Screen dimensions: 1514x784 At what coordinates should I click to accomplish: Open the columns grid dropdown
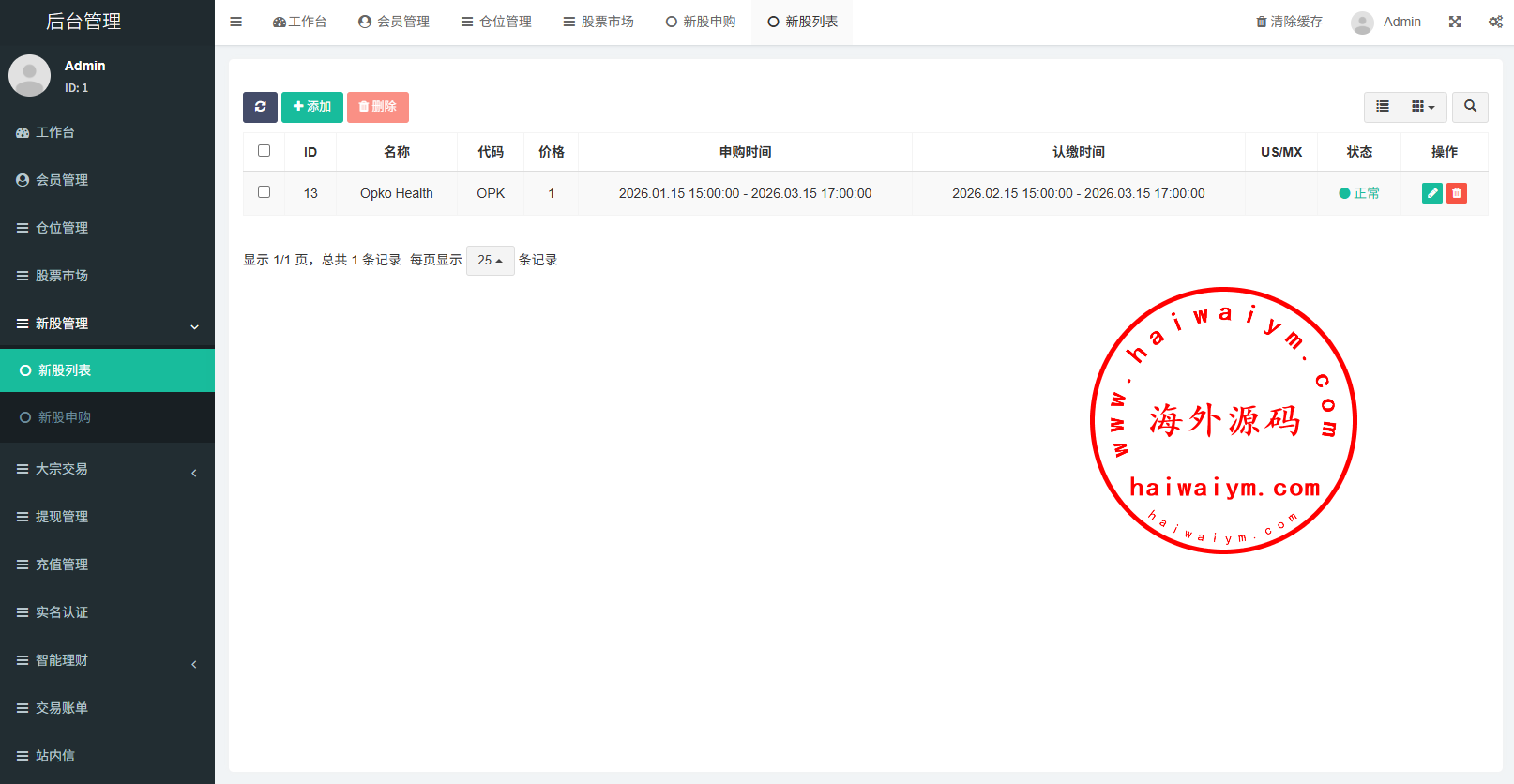[1423, 107]
